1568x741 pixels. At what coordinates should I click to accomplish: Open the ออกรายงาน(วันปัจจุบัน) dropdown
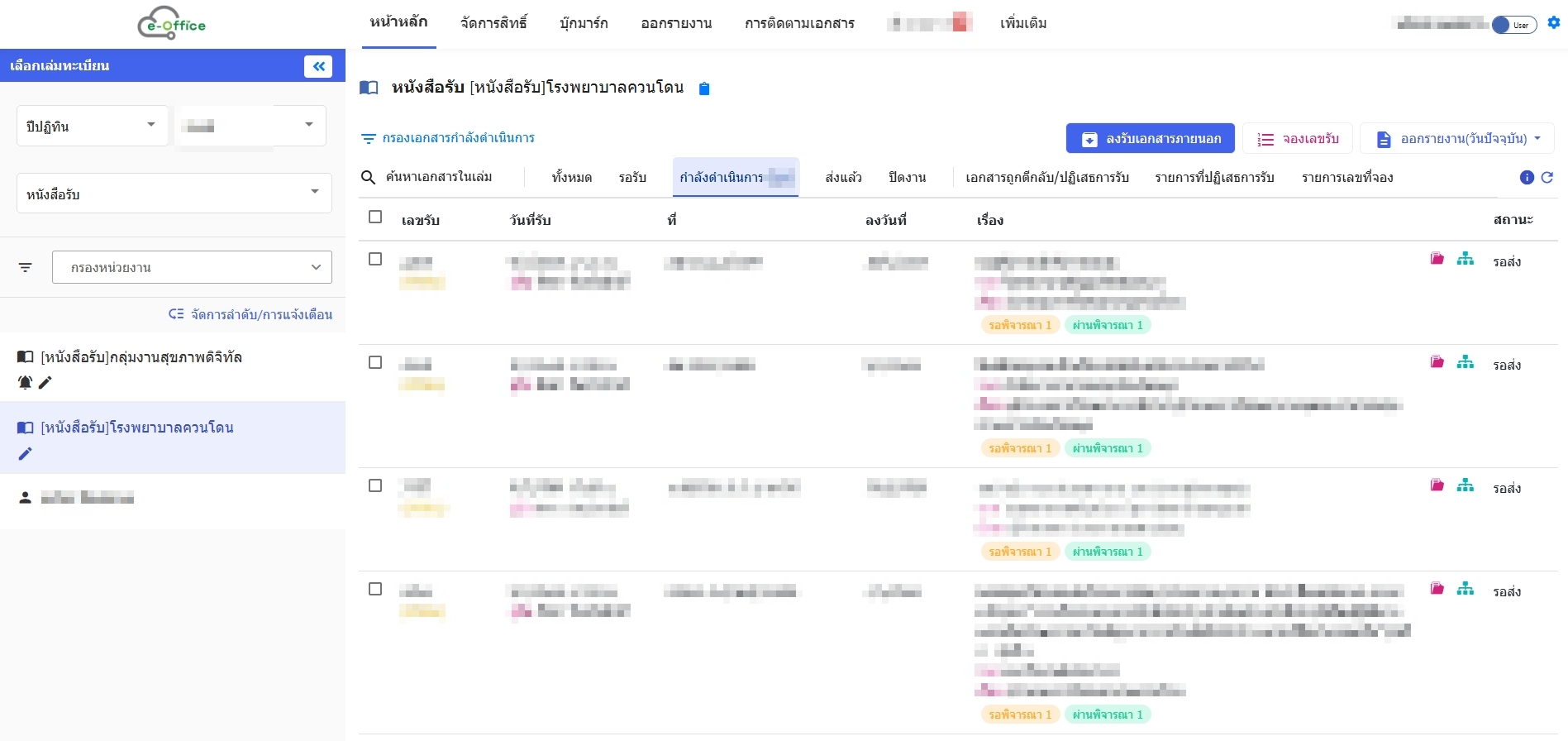coord(1457,138)
